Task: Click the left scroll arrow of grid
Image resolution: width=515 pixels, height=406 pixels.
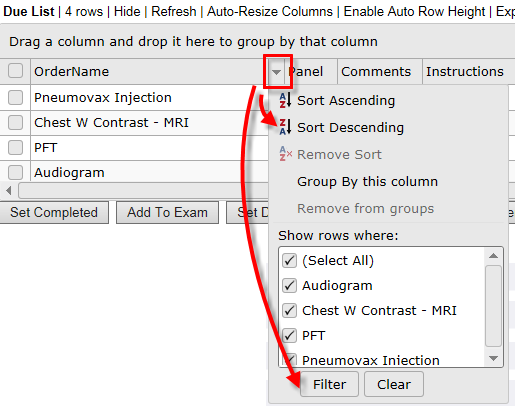Action: [x=9, y=191]
